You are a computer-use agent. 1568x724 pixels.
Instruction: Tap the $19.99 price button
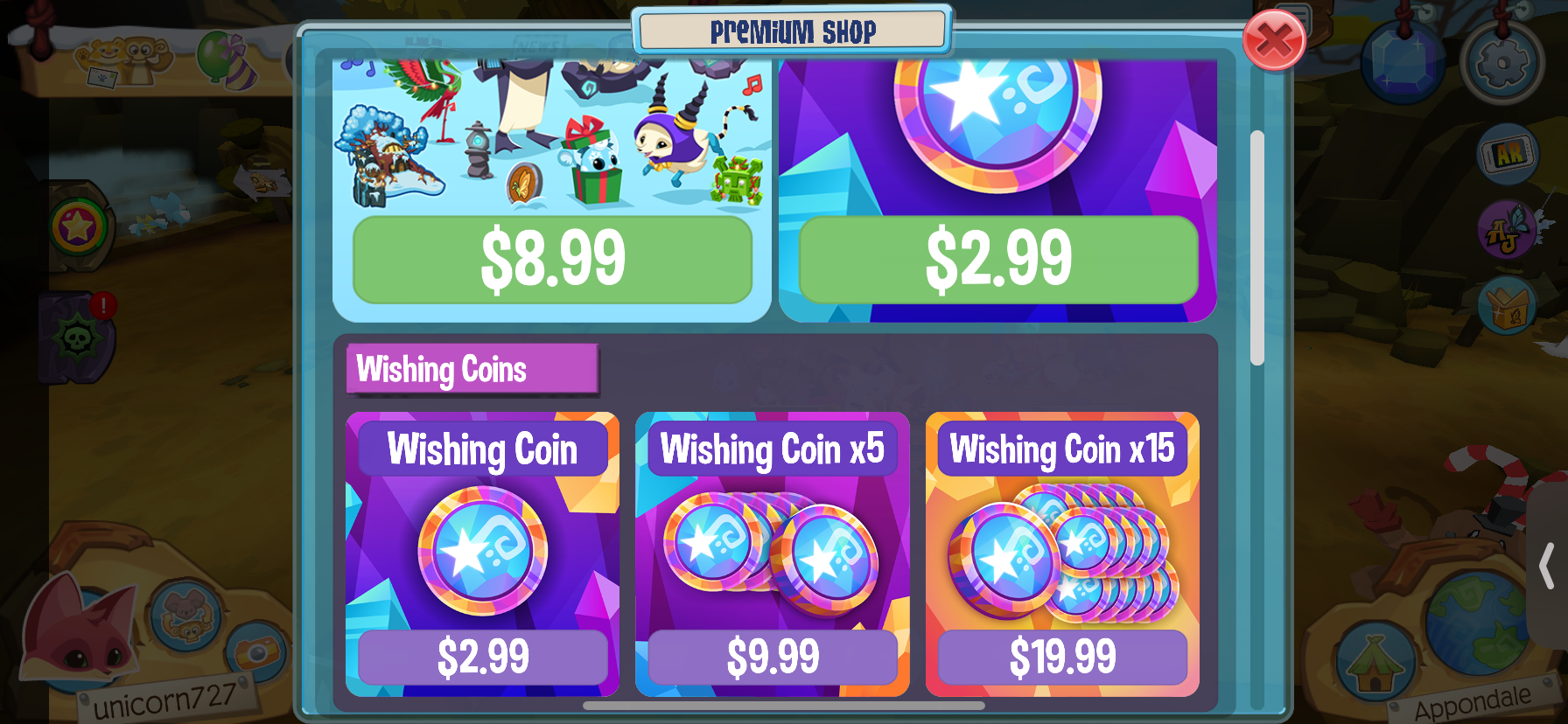(x=1062, y=658)
